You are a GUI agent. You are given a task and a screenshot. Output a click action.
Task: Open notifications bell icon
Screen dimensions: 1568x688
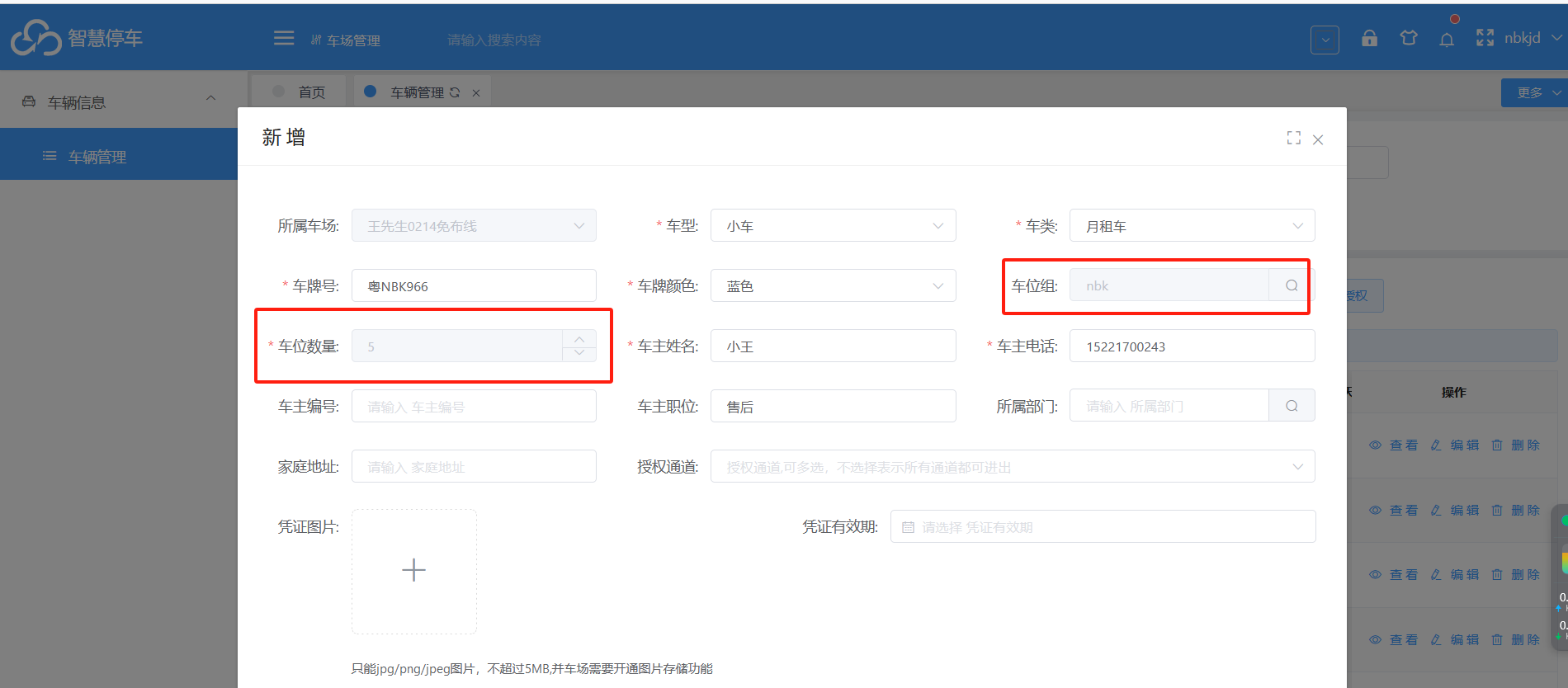click(1447, 39)
